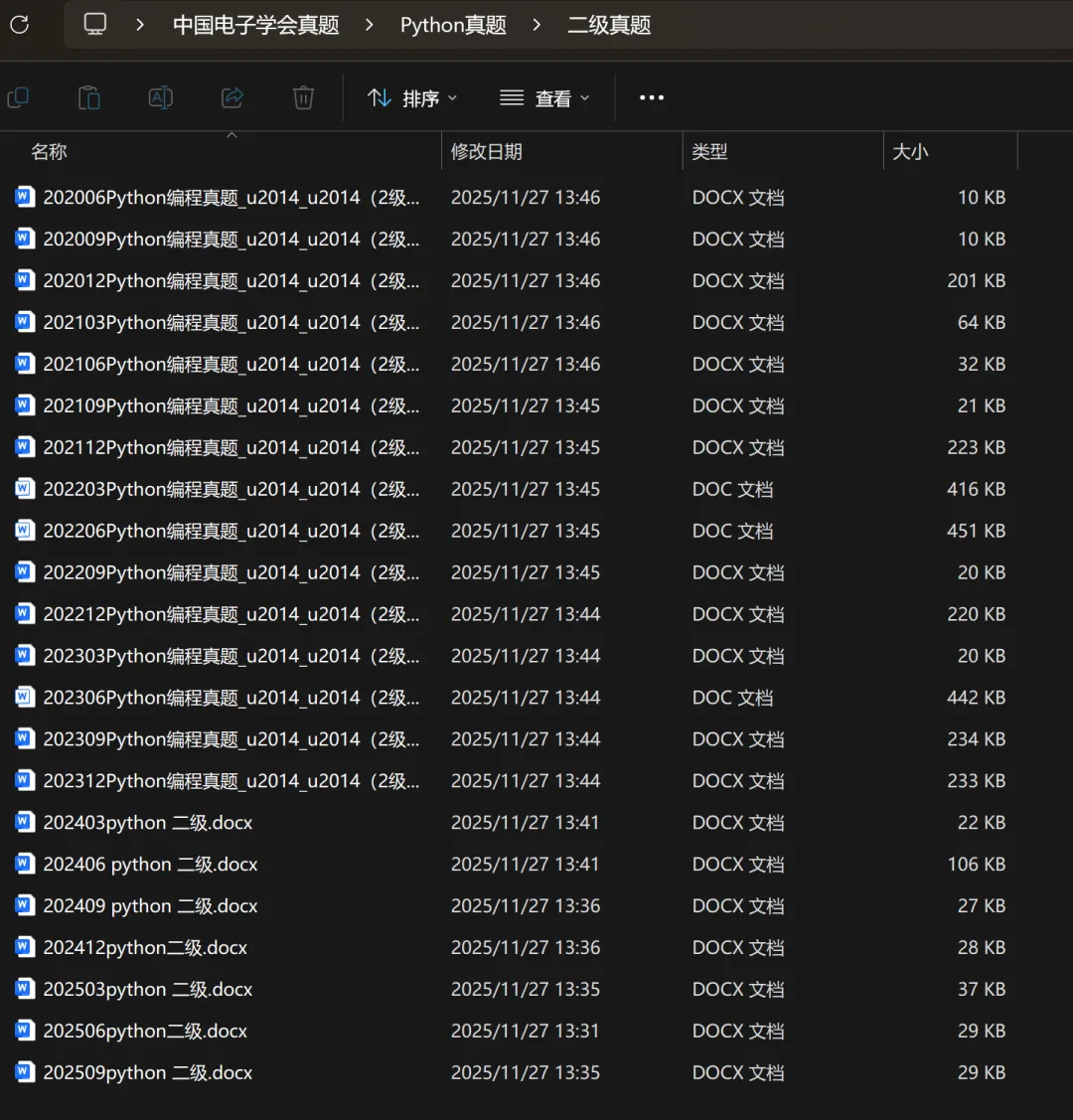Click the 201 KB size cell

point(976,280)
